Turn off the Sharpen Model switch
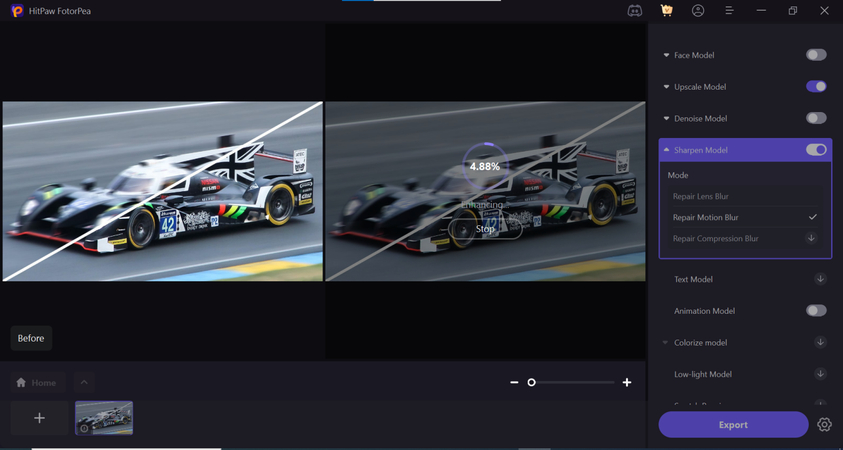This screenshot has height=450, width=843. (816, 150)
